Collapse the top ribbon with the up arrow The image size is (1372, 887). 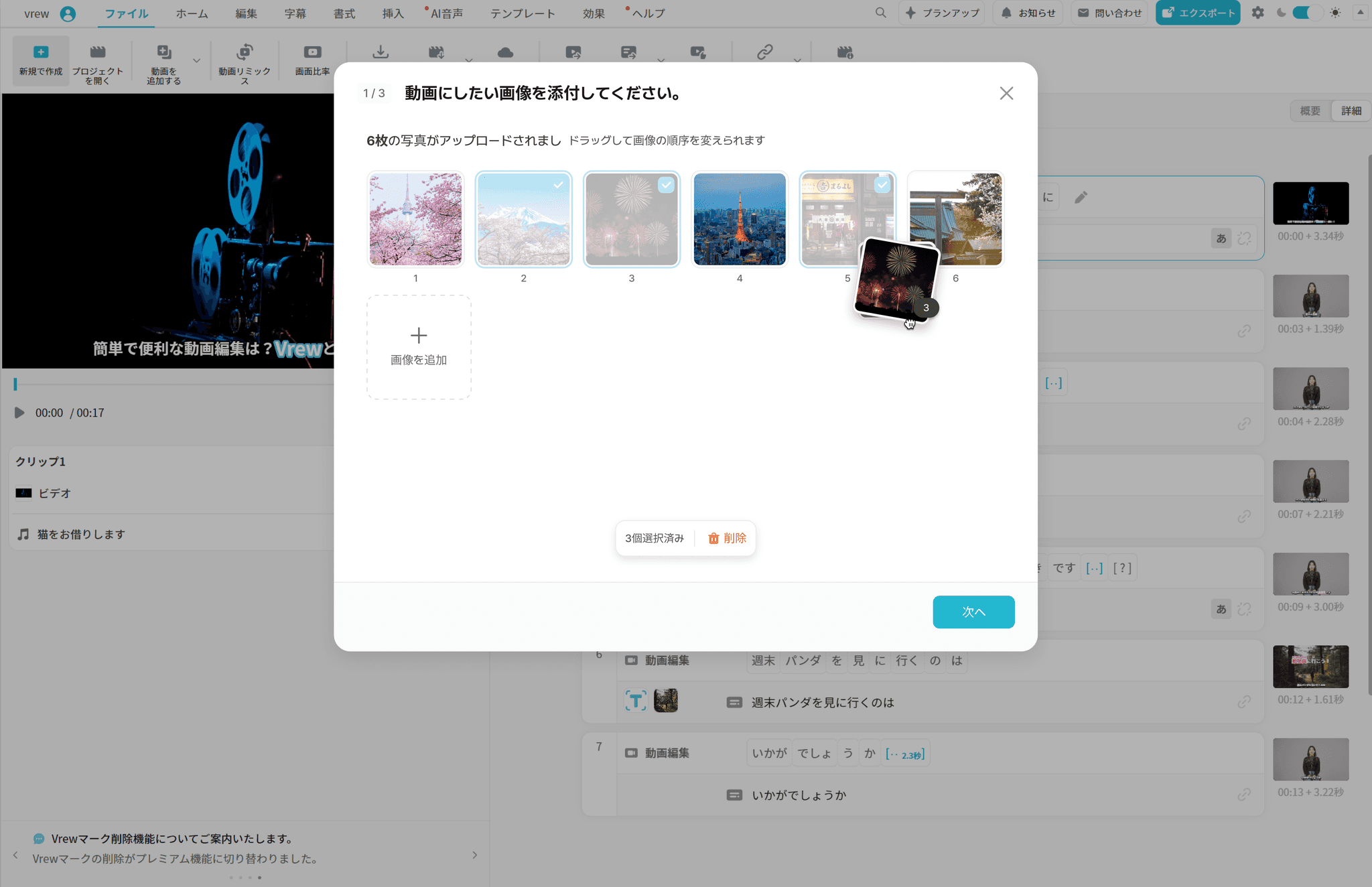click(1360, 13)
